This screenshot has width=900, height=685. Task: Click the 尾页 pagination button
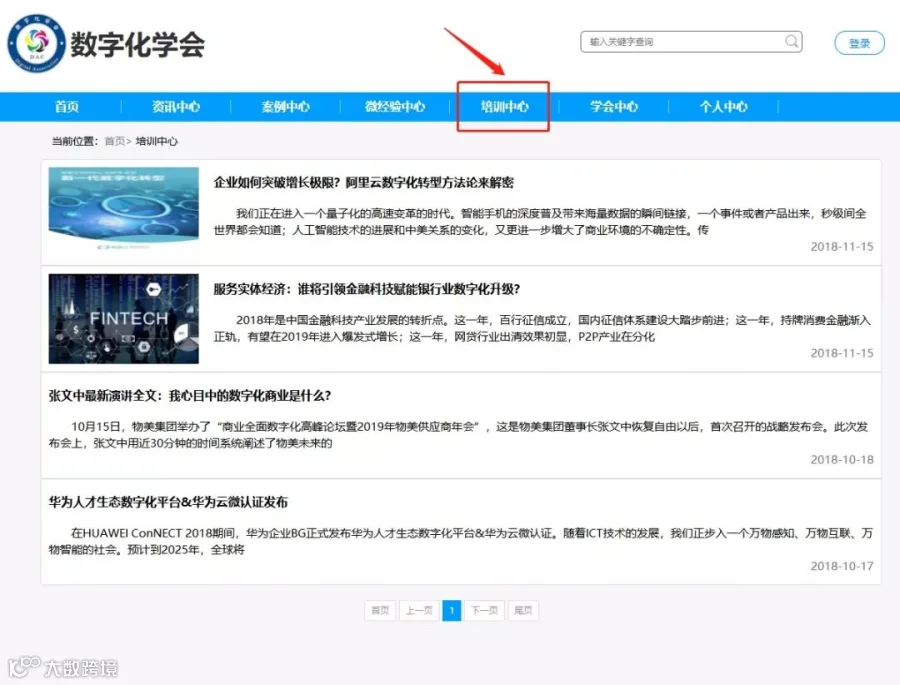pos(523,610)
